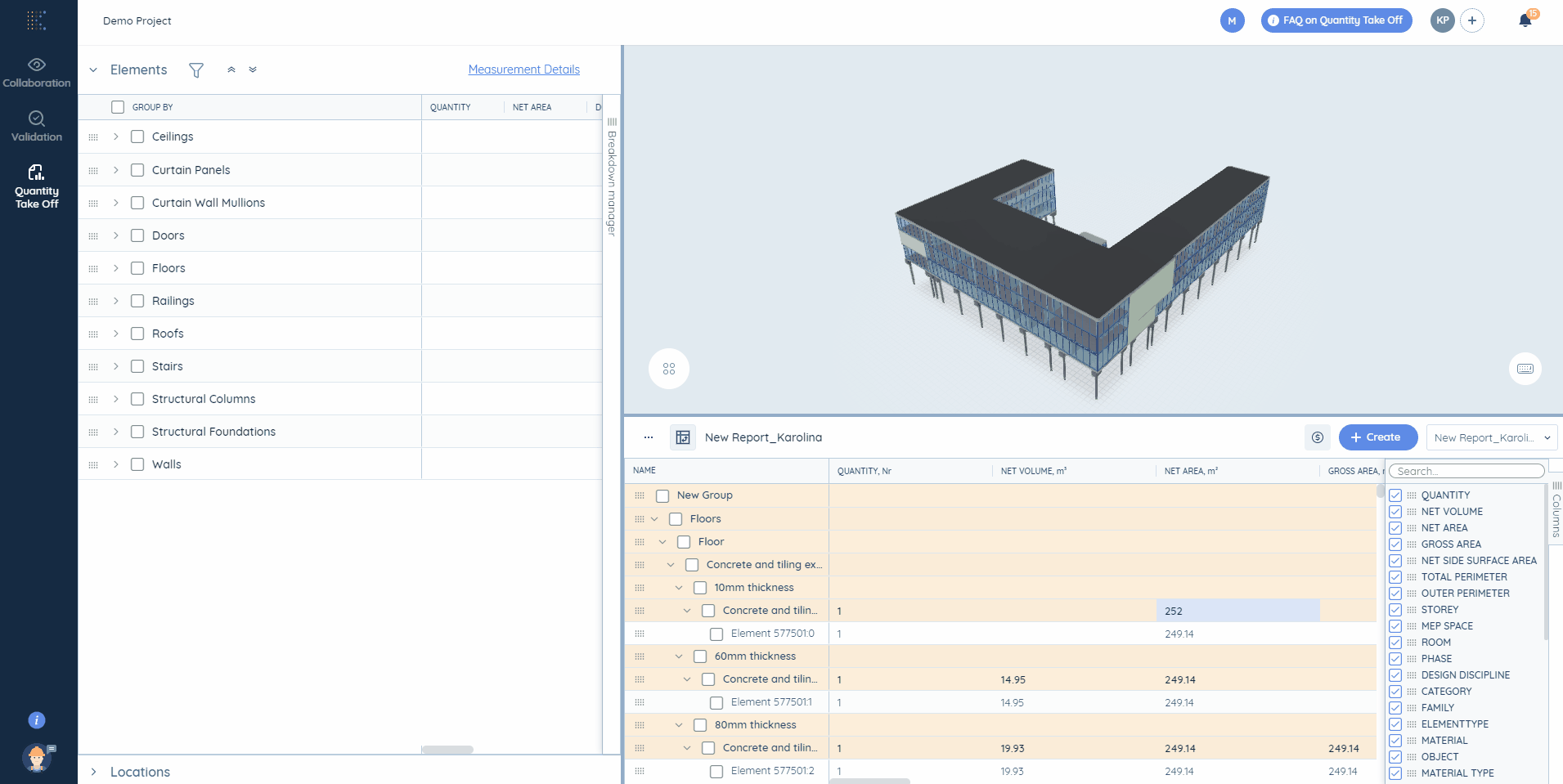Expand the Curtain Panels group

point(116,170)
